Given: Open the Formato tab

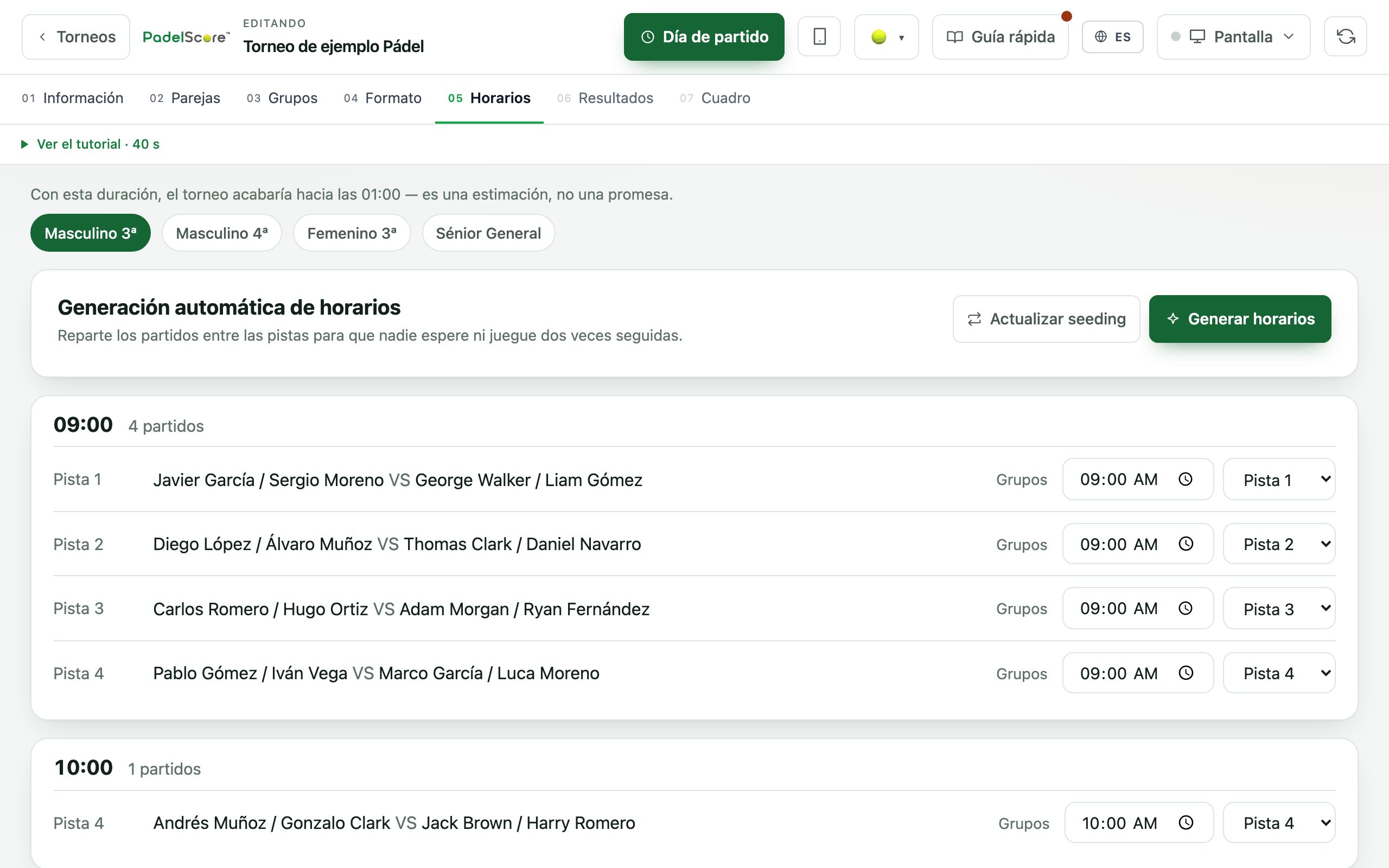Looking at the screenshot, I should (x=383, y=98).
